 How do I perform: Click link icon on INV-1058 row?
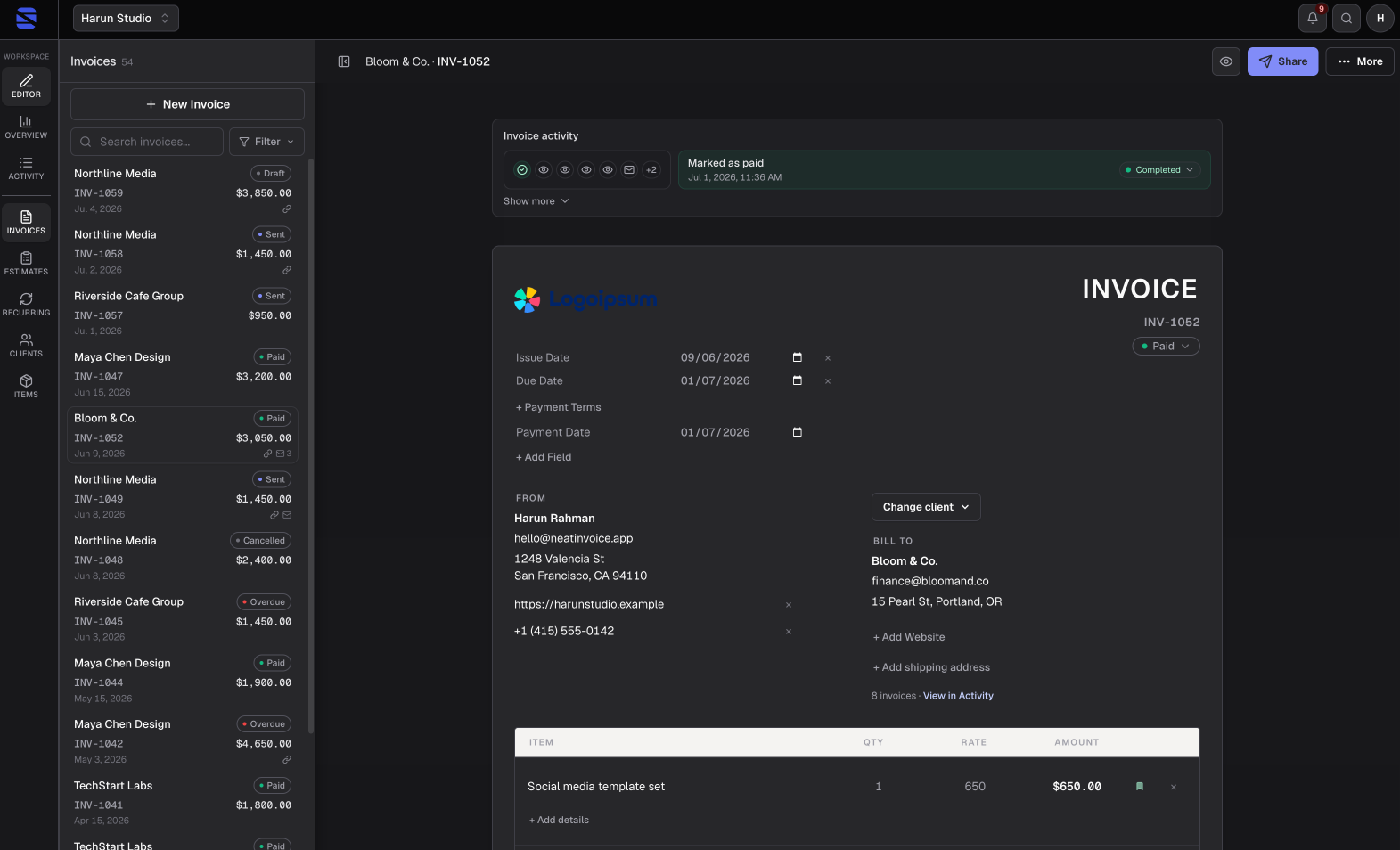(287, 270)
